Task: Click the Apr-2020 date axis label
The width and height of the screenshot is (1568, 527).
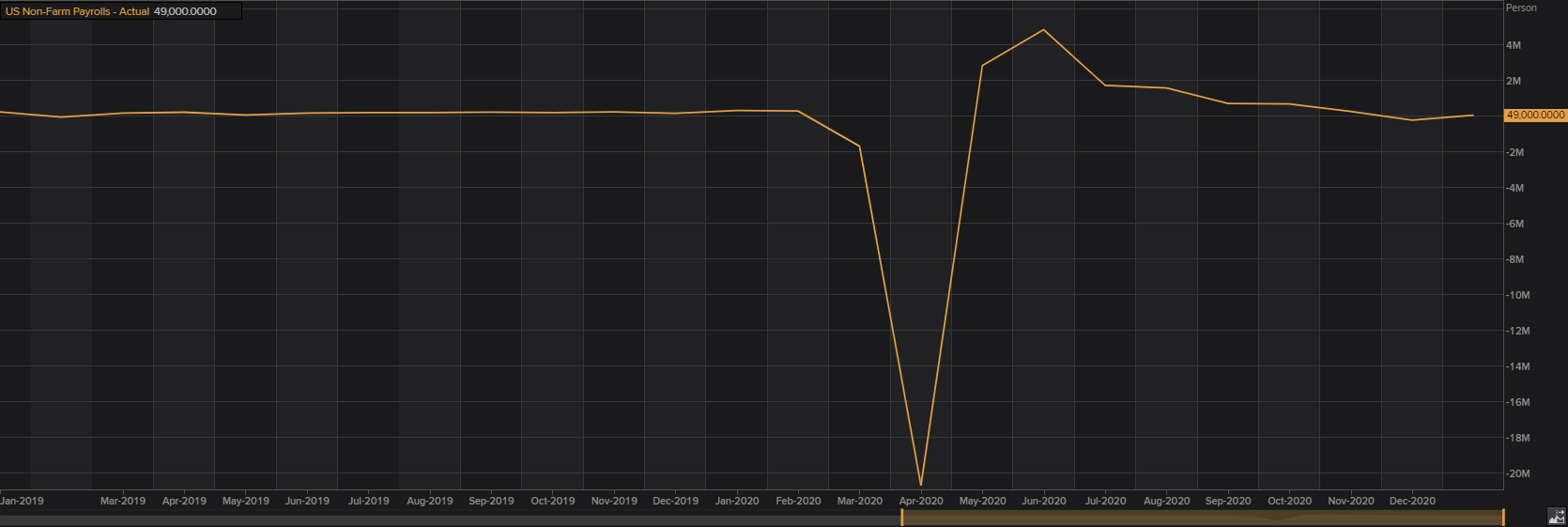Action: pos(921,501)
